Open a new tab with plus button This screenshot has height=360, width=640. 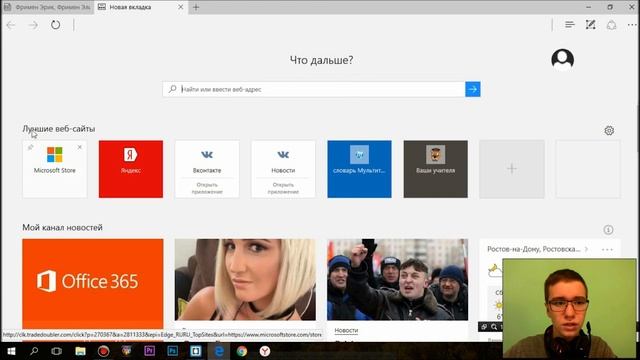(196, 7)
